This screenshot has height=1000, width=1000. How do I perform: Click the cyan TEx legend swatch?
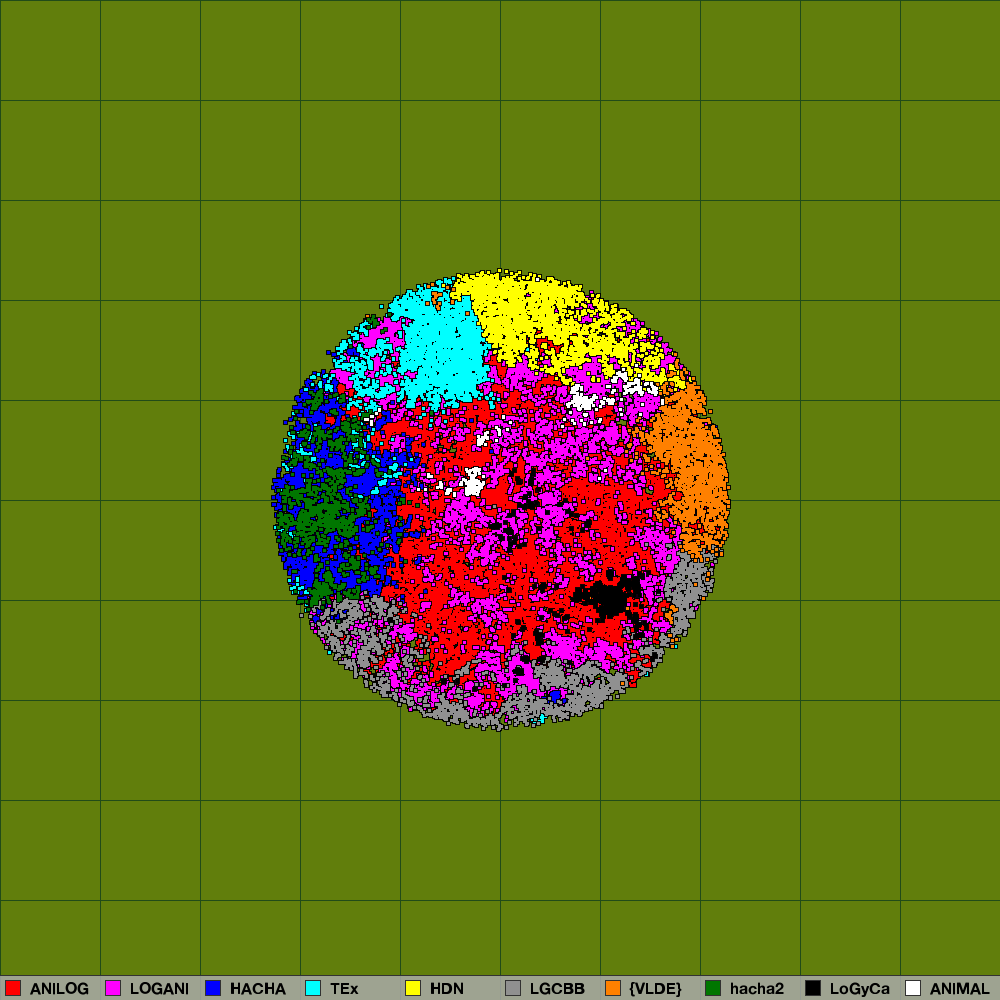click(313, 988)
